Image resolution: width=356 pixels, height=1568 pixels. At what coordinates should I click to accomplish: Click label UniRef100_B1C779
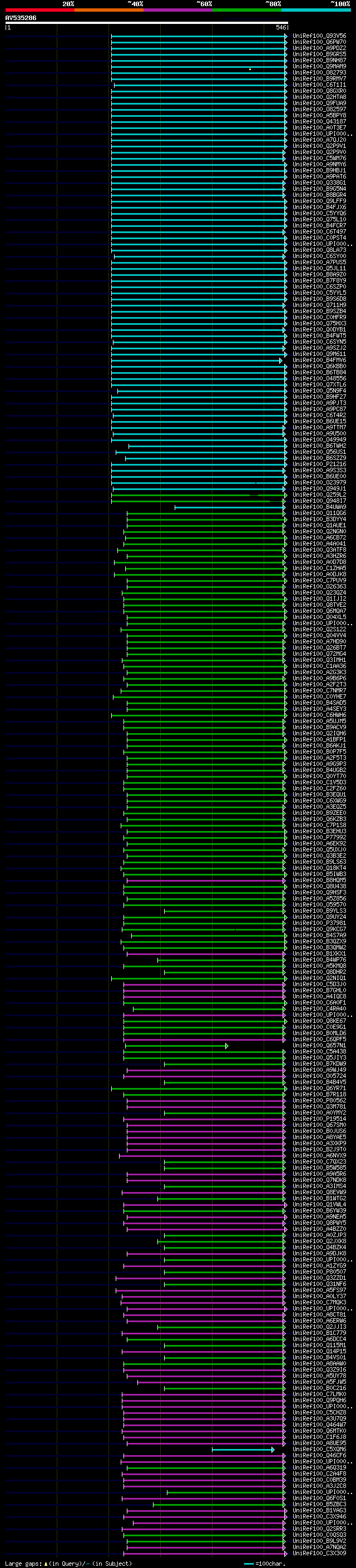point(319,1333)
